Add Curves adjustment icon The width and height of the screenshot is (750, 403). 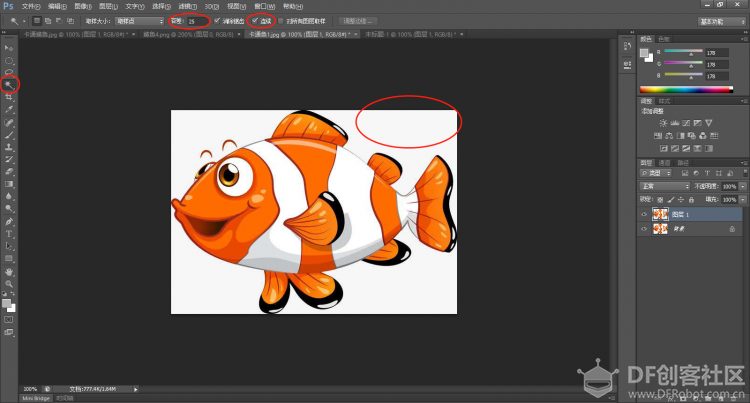pos(686,123)
